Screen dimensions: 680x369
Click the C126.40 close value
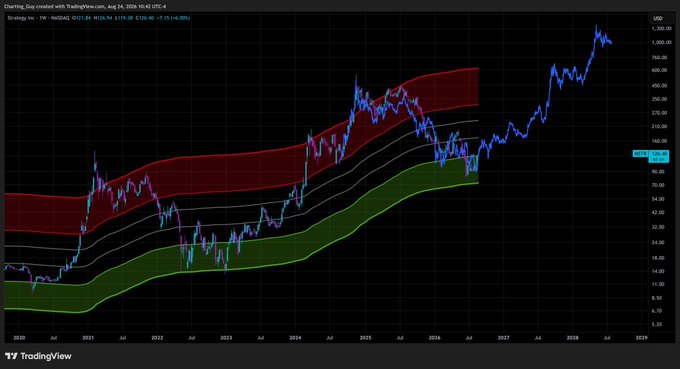coord(144,18)
